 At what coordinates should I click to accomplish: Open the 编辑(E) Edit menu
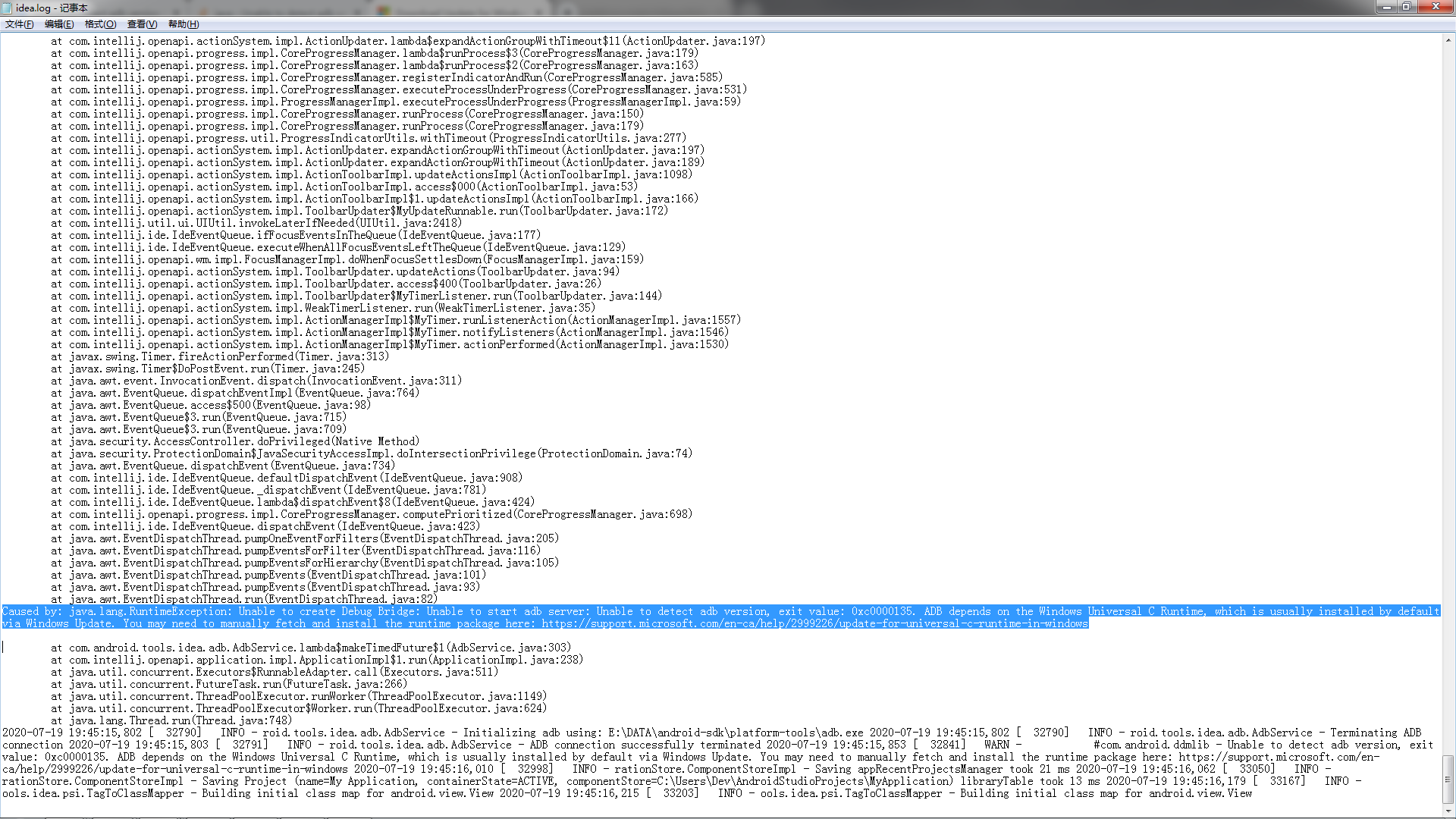click(58, 24)
